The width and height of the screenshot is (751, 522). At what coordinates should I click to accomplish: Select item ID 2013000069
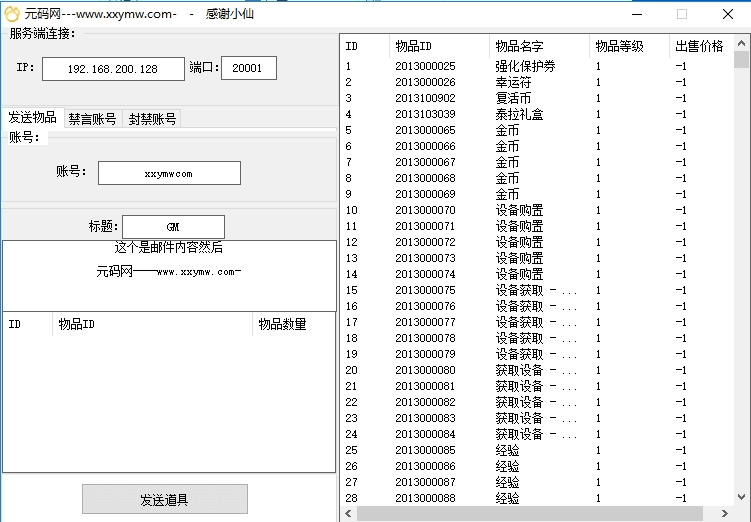(x=425, y=194)
